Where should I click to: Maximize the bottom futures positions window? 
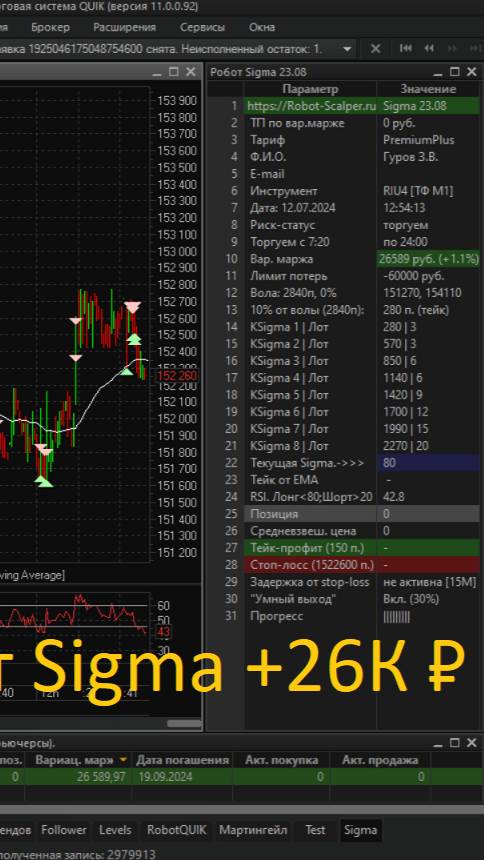point(454,743)
